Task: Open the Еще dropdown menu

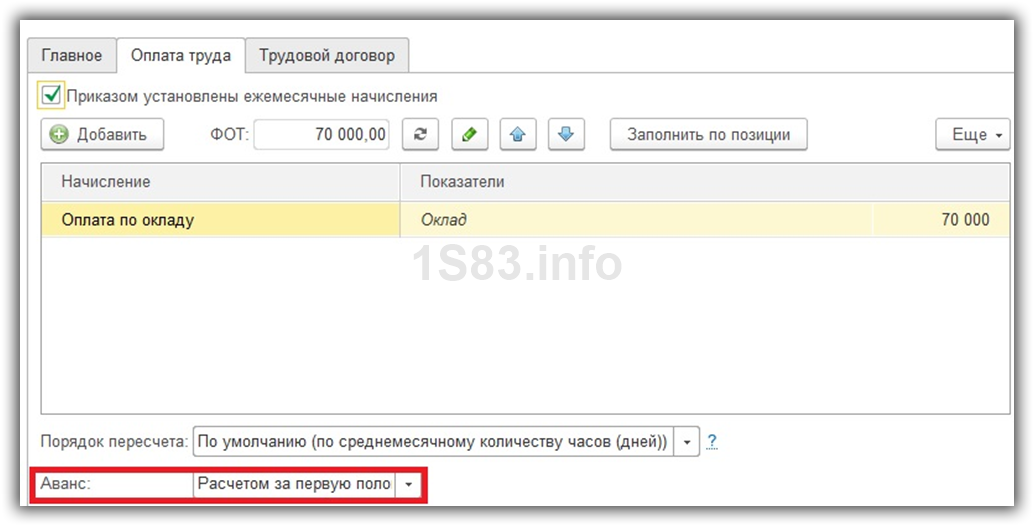Action: [973, 134]
